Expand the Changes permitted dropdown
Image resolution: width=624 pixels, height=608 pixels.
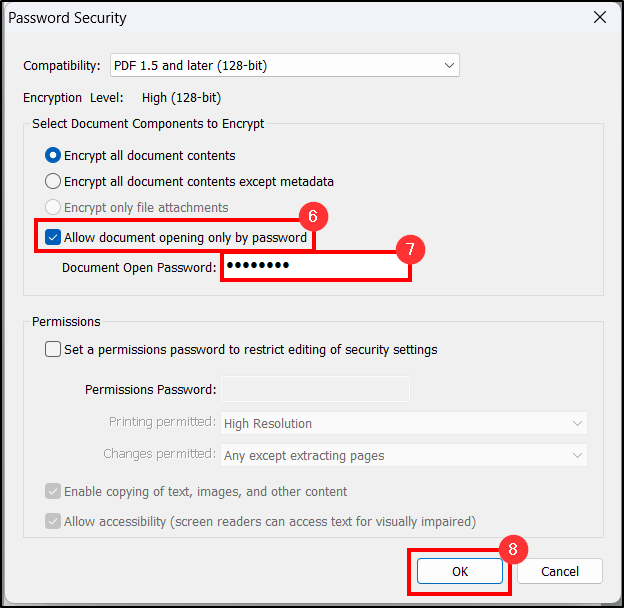coord(403,455)
